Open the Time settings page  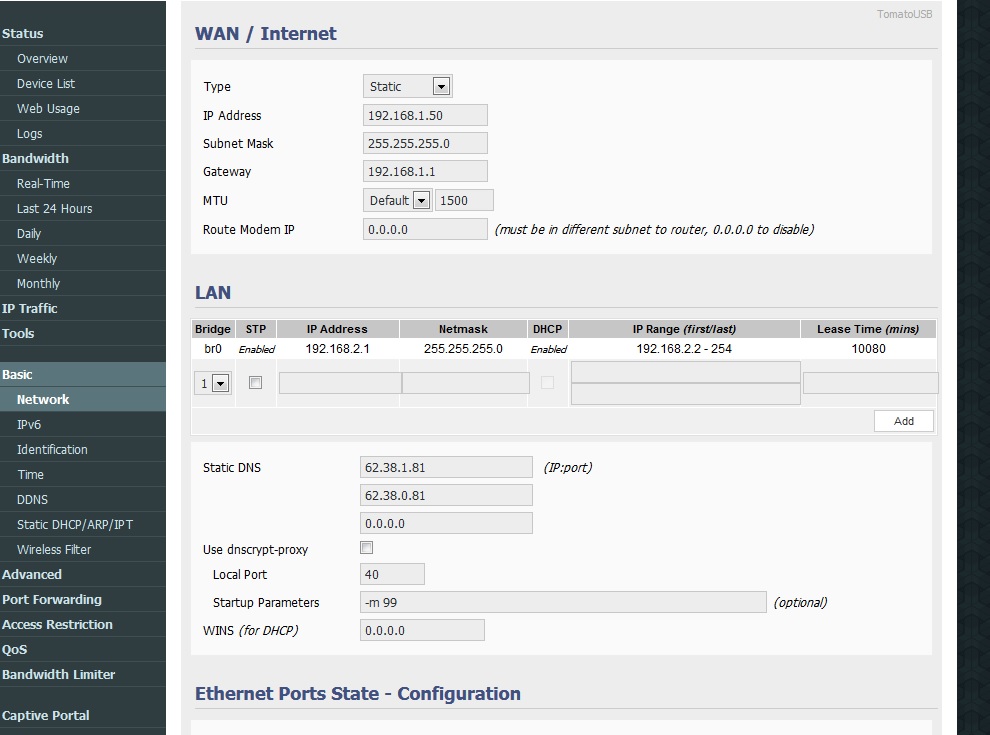(x=30, y=474)
